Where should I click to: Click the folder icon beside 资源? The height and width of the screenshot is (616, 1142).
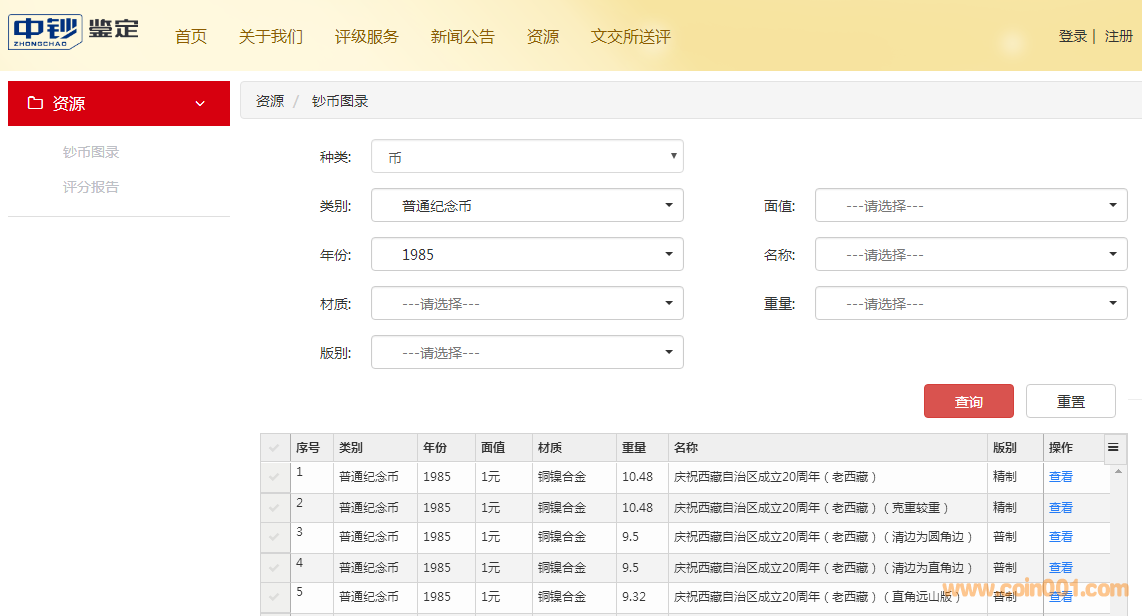[x=35, y=103]
